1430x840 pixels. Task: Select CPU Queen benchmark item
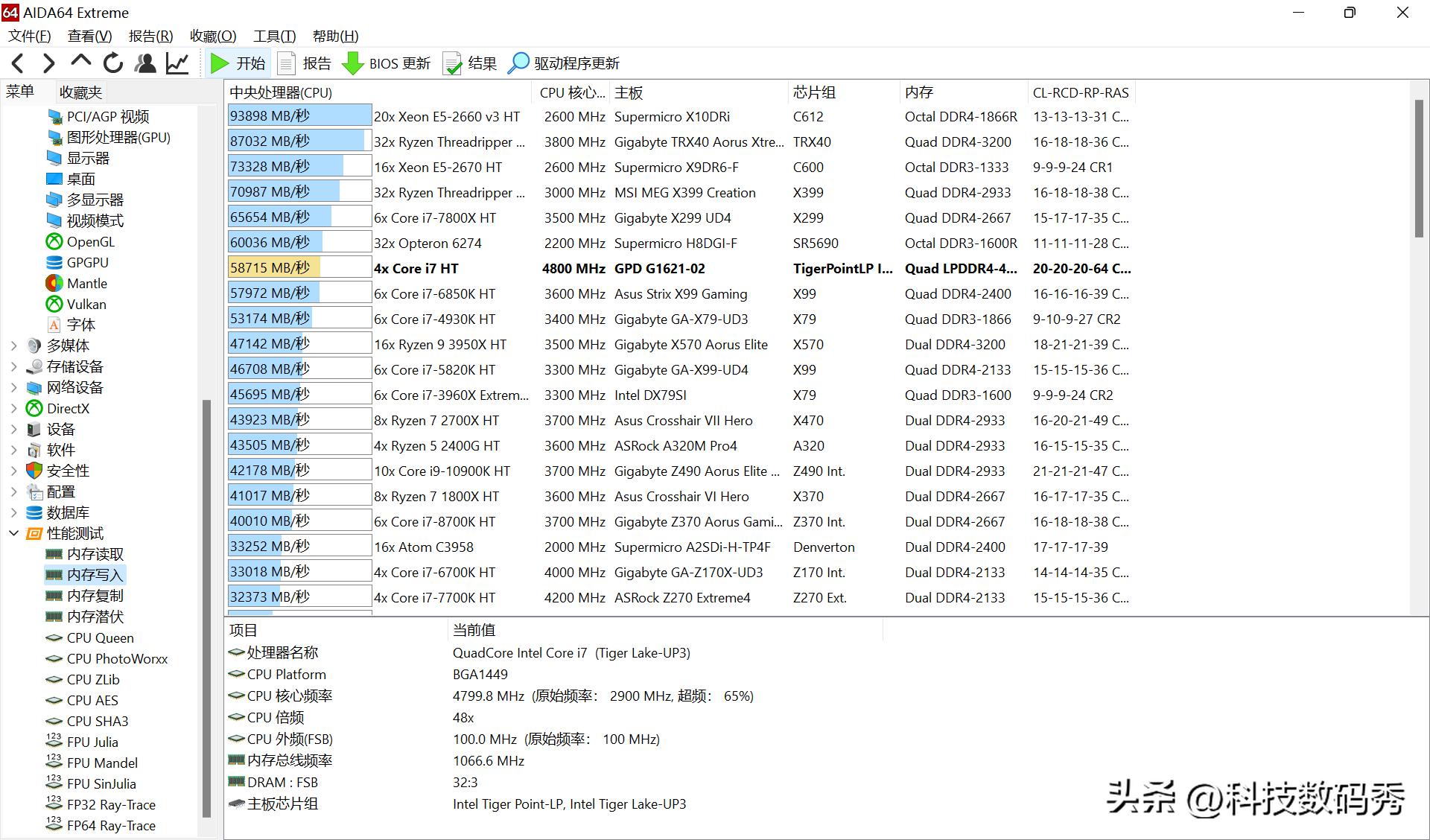pos(100,638)
